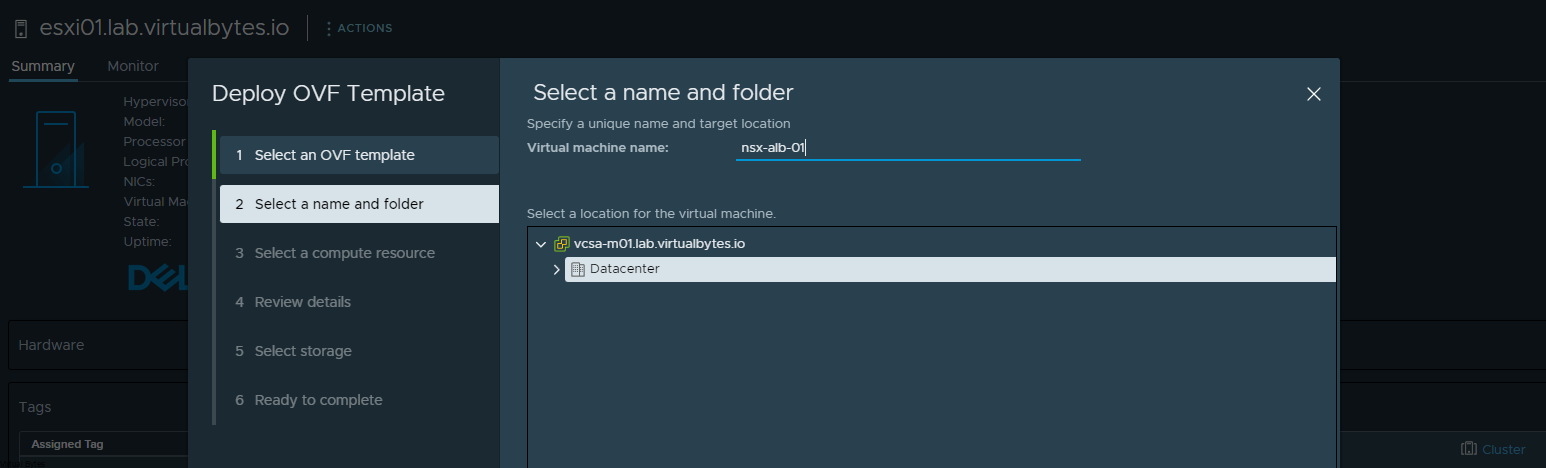Click the Dell logo
The width and height of the screenshot is (1546, 468).
[x=157, y=277]
